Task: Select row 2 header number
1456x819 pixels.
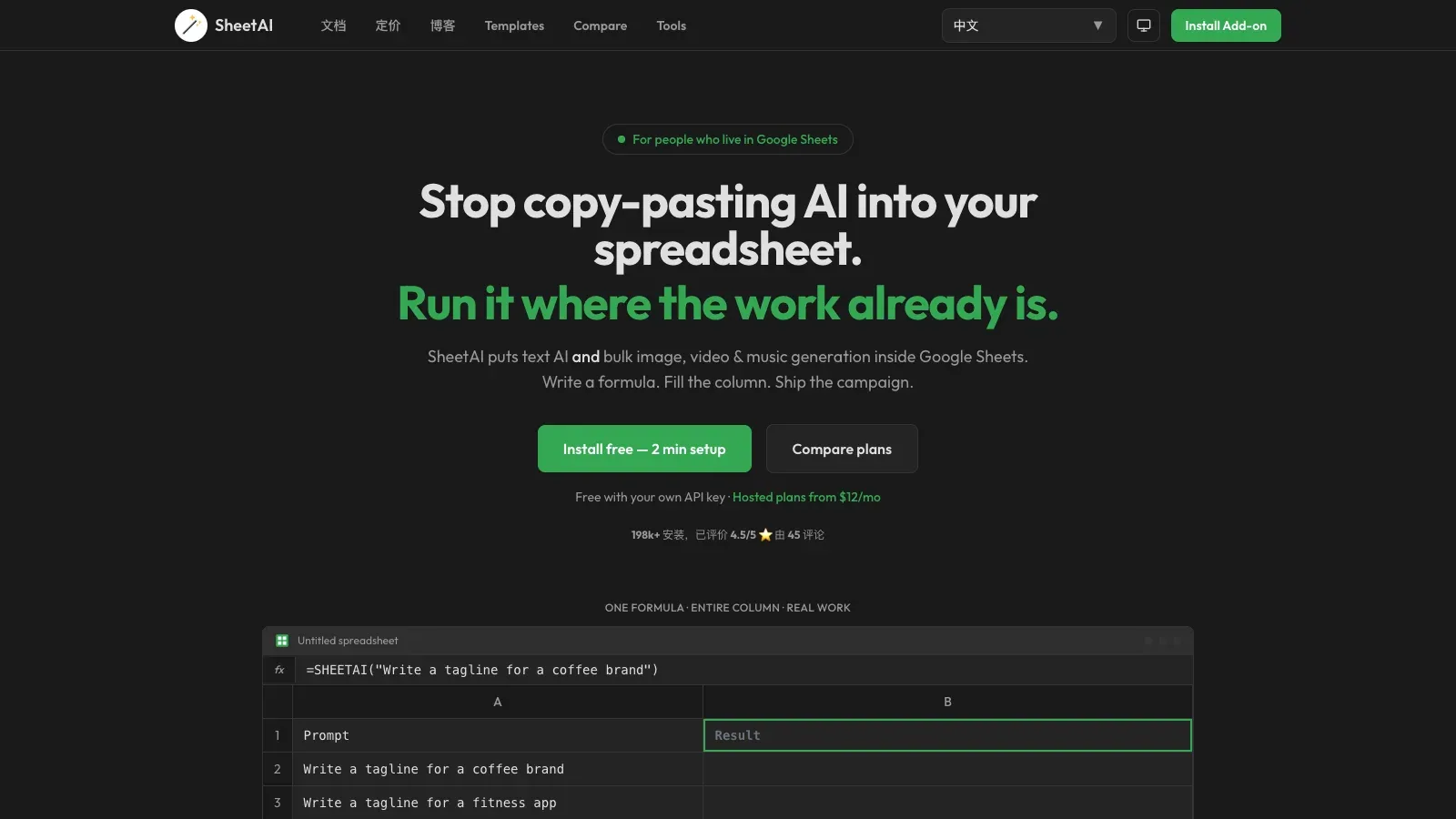Action: 278,769
